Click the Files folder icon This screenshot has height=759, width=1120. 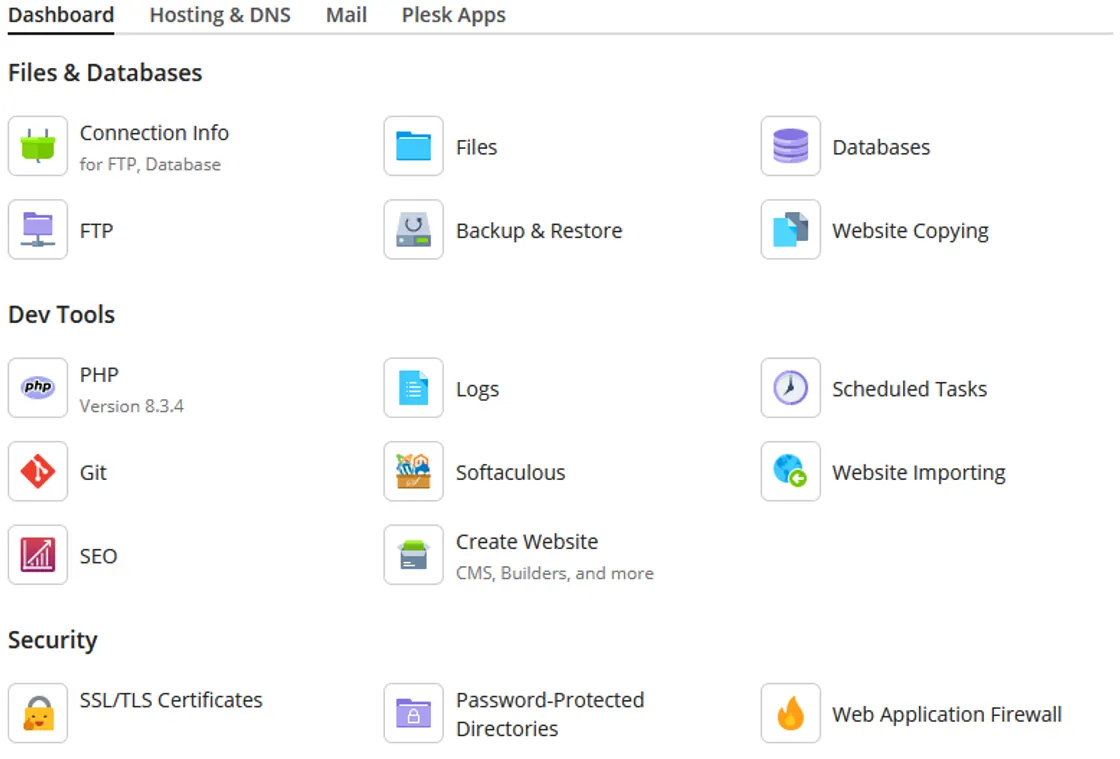coord(414,146)
